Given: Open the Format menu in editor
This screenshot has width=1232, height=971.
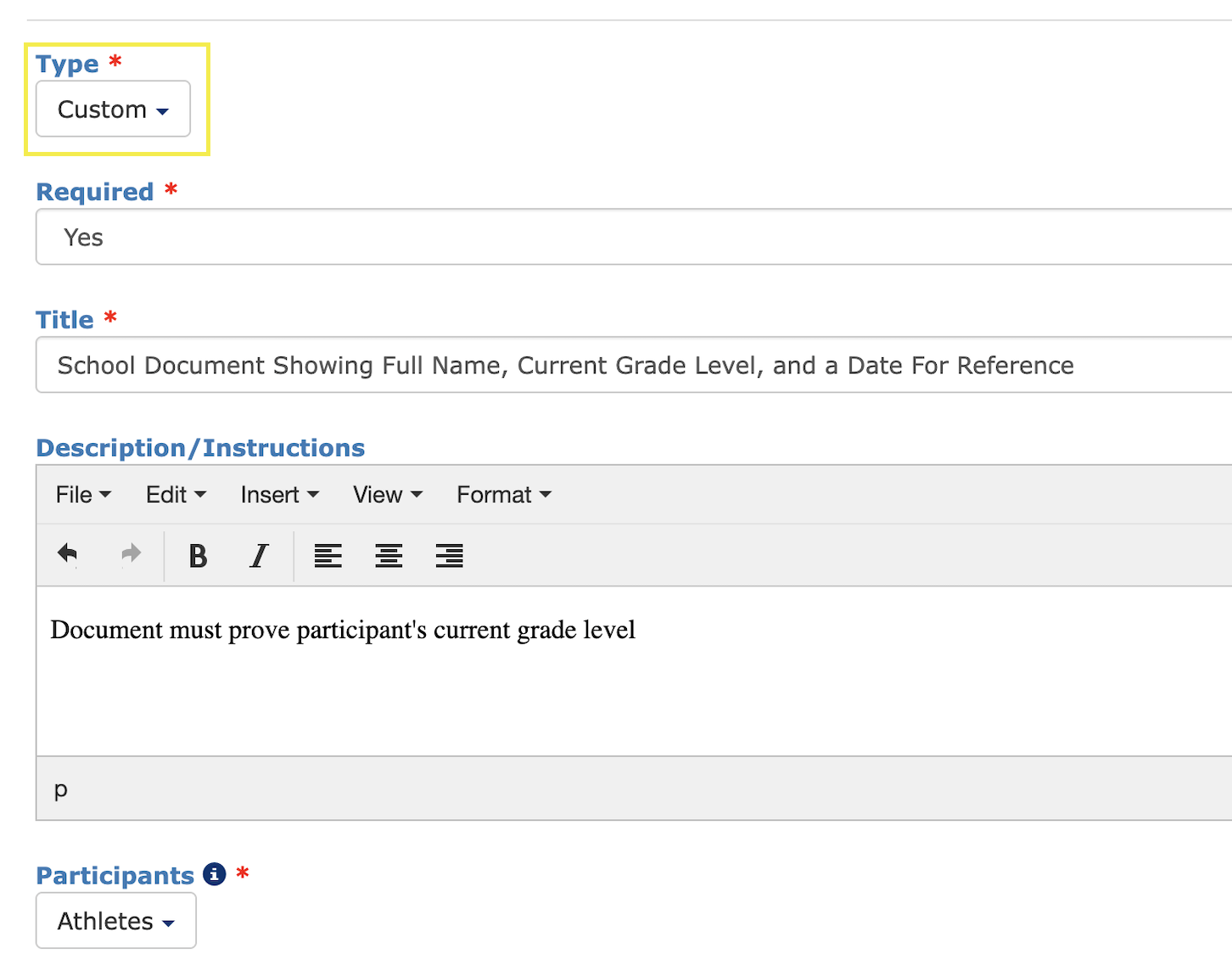Looking at the screenshot, I should (x=504, y=495).
